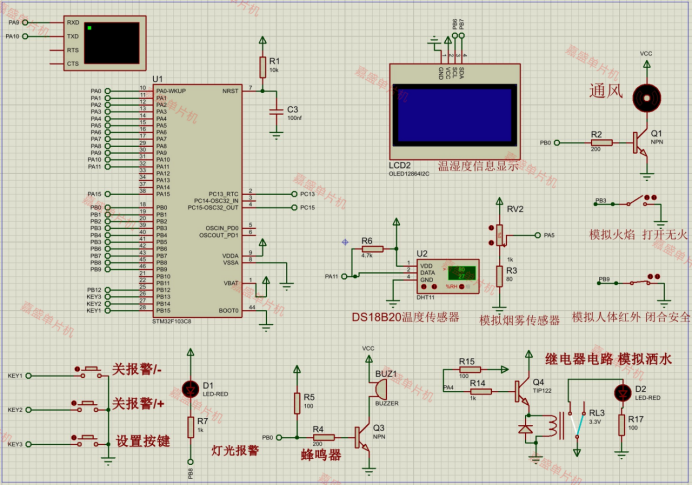Click the lower red adjust dot on RV2
The width and height of the screenshot is (692, 486).
(491, 242)
